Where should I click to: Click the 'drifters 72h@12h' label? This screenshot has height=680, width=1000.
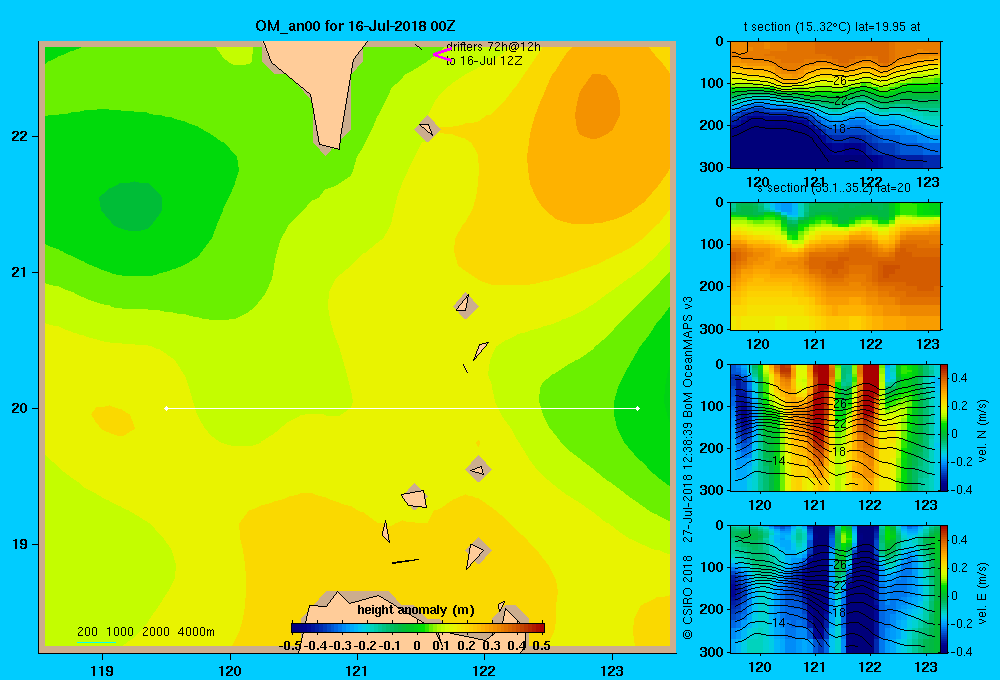pos(493,47)
